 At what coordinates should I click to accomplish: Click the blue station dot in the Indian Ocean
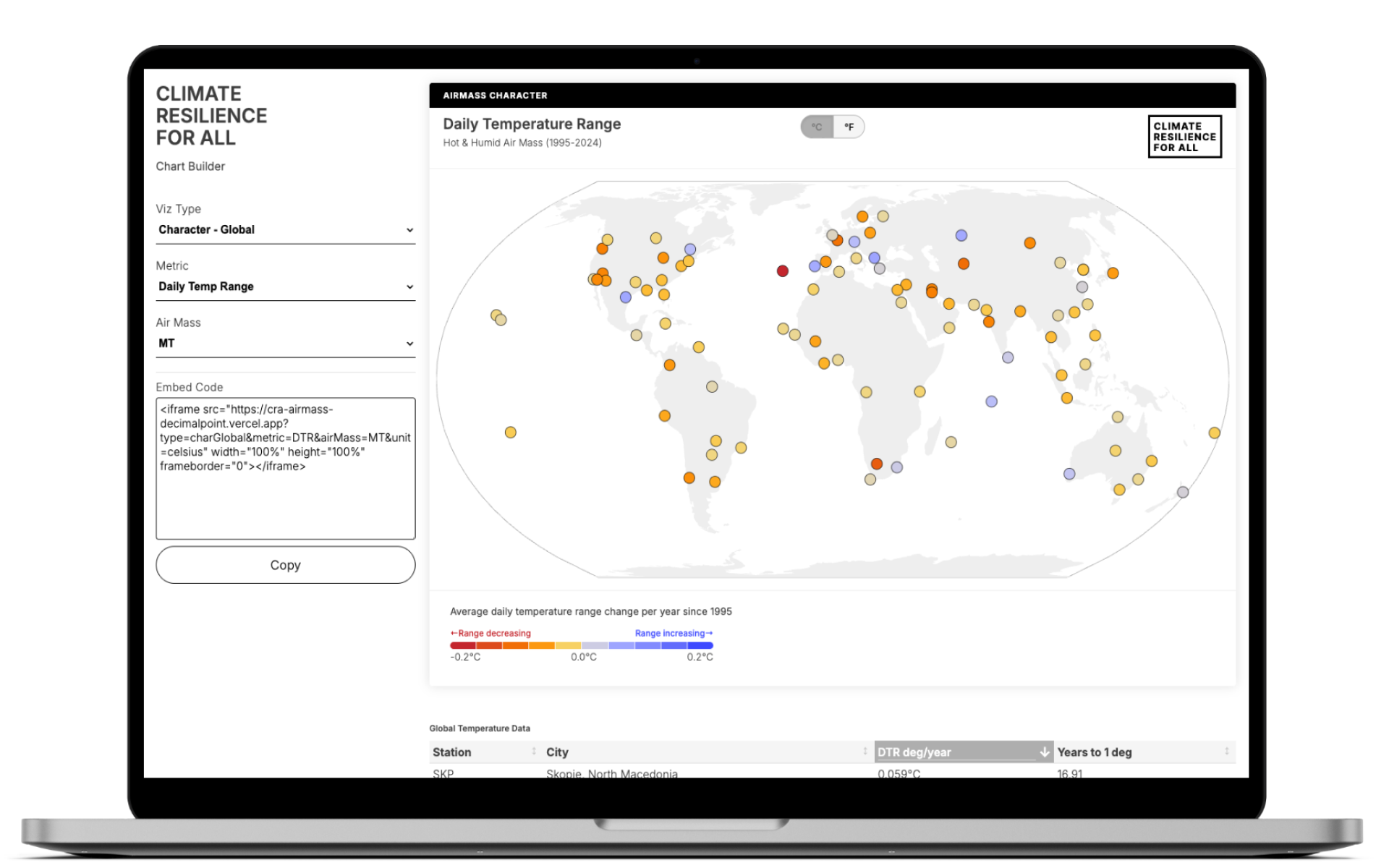[991, 401]
